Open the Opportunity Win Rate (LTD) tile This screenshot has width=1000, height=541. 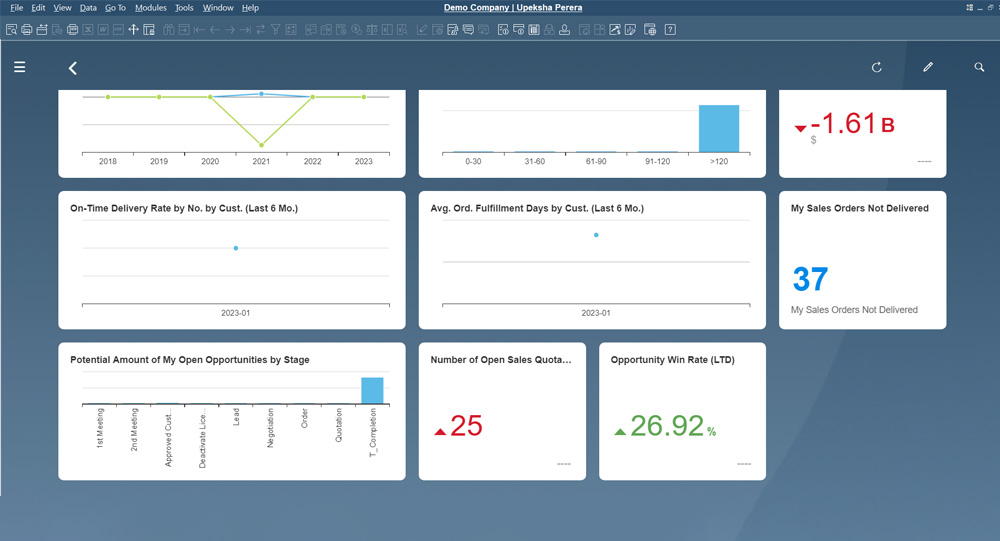682,411
